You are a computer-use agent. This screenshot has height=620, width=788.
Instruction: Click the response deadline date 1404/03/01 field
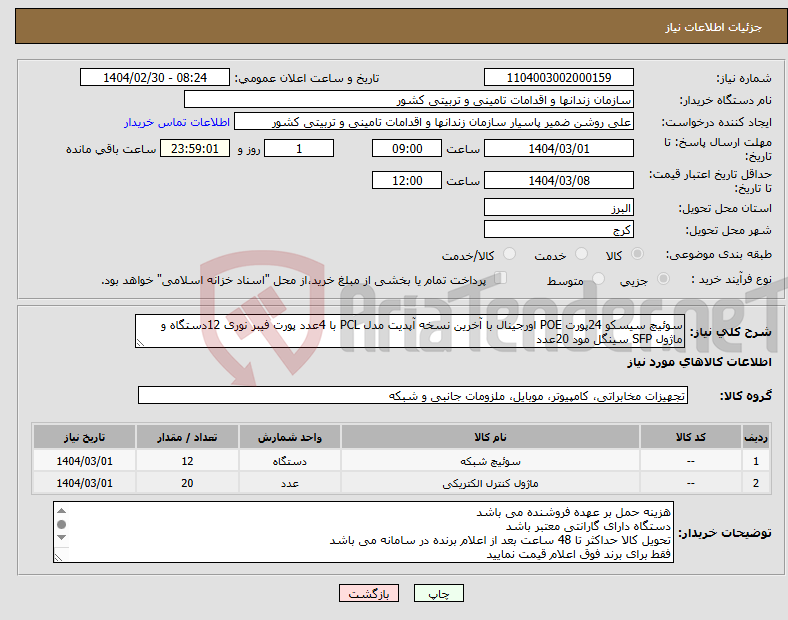559,149
